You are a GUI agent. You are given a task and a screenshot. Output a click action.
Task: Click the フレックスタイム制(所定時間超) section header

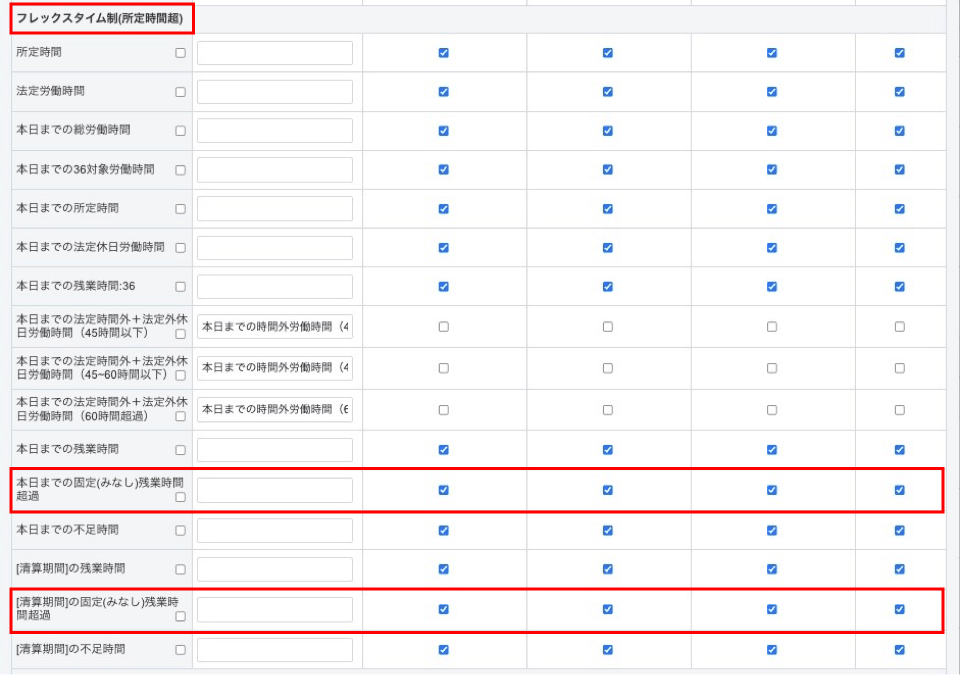point(100,18)
